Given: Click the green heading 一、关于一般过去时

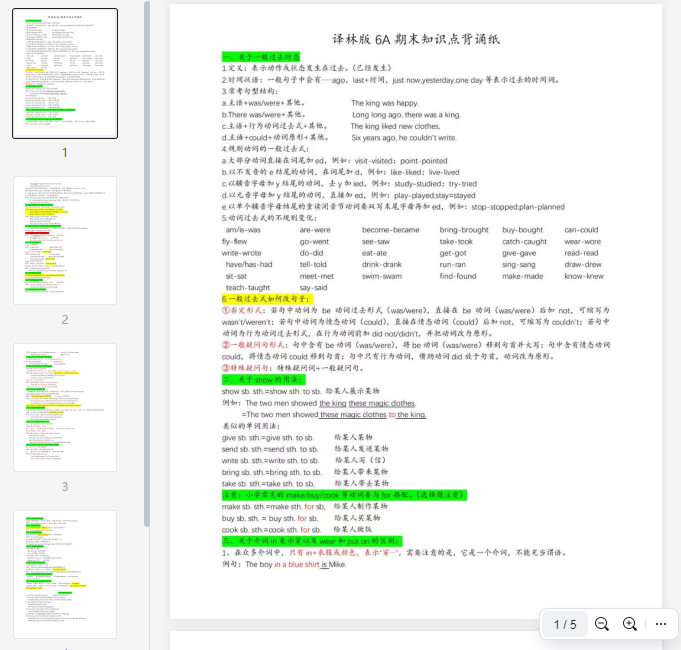Looking at the screenshot, I should pos(261,57).
